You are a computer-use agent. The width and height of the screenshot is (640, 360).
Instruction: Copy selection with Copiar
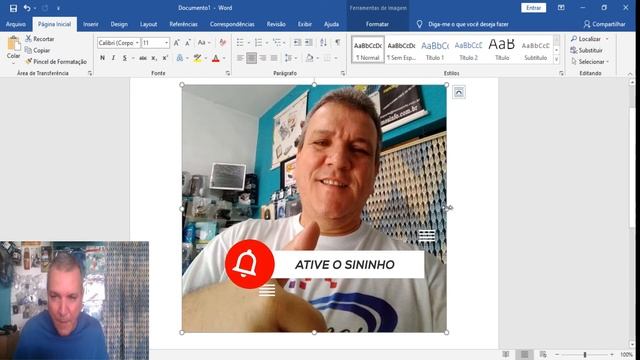[38, 50]
